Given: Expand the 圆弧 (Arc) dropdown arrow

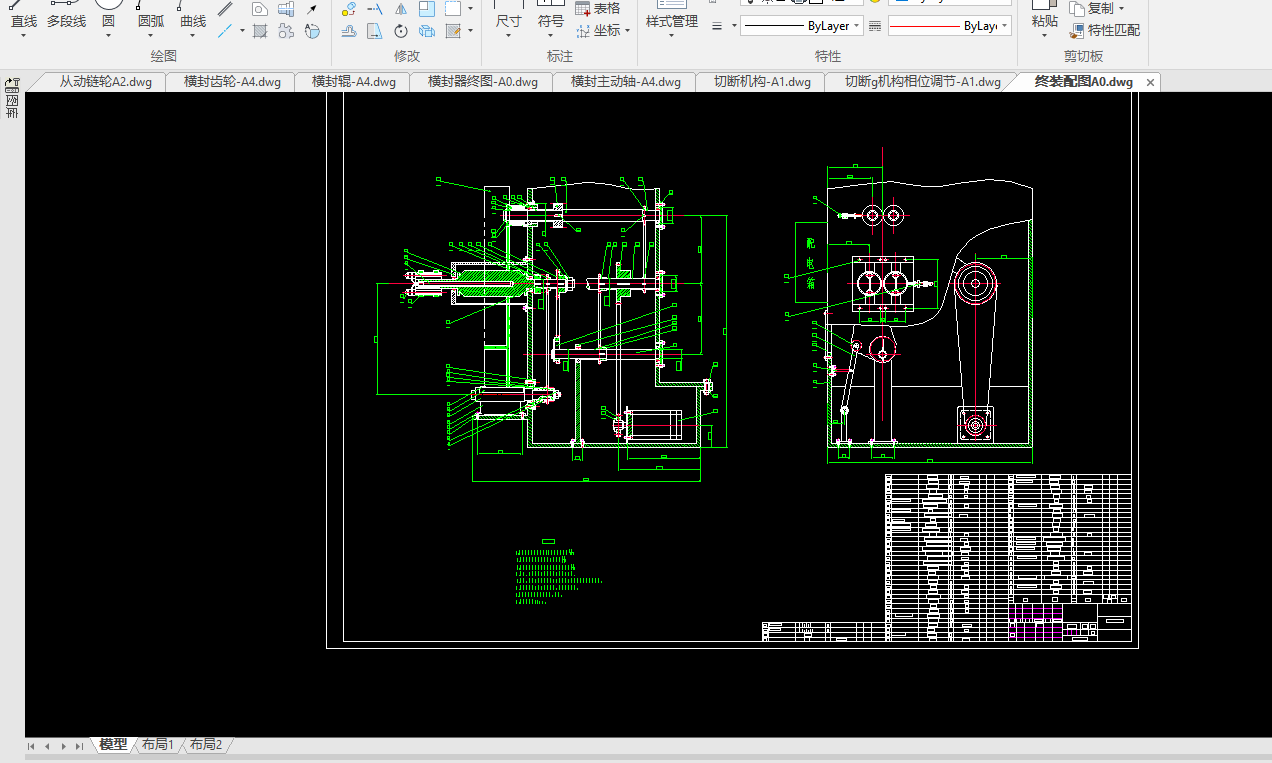Looking at the screenshot, I should (x=151, y=36).
